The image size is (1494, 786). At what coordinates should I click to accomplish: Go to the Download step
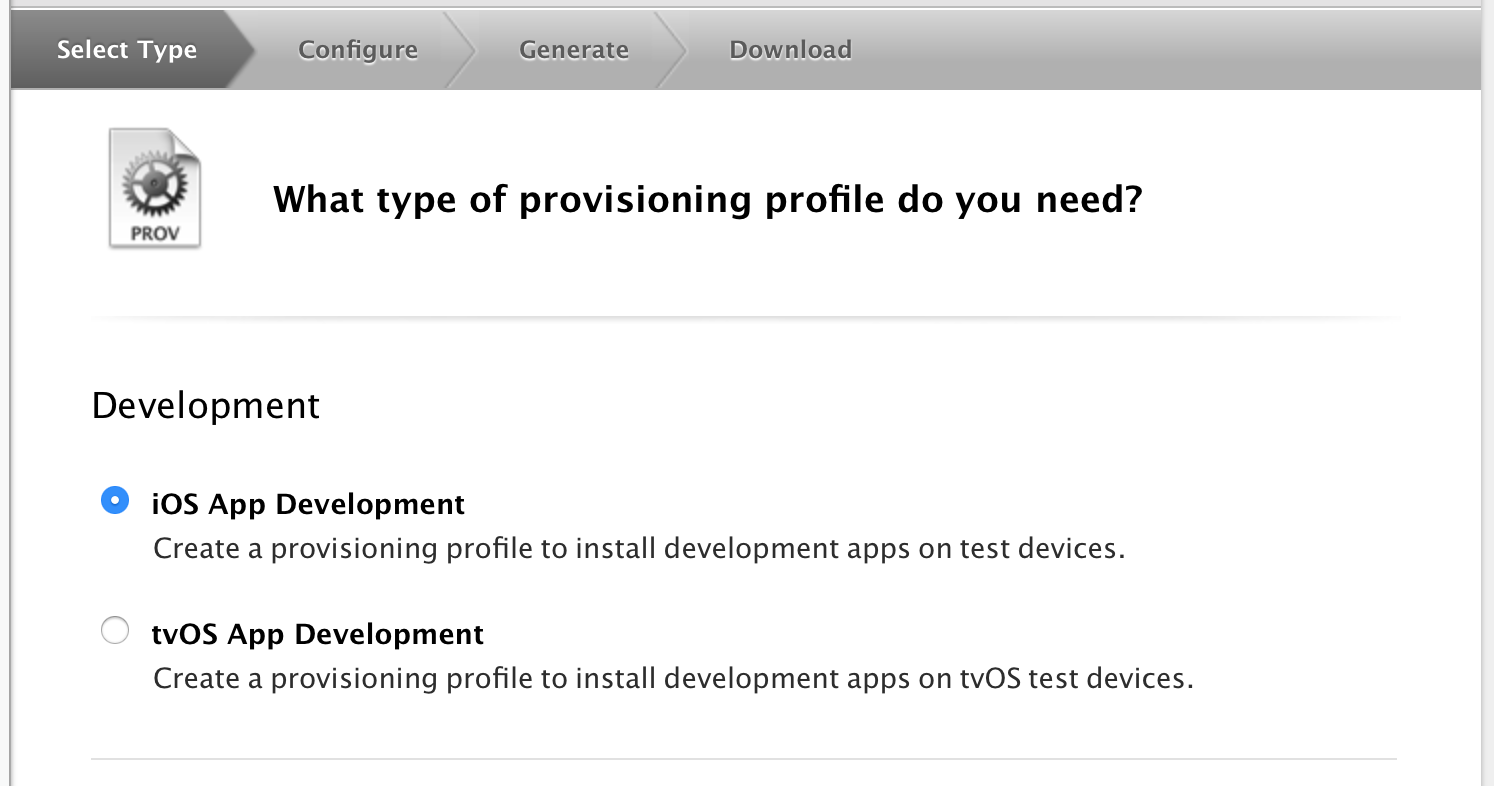790,50
